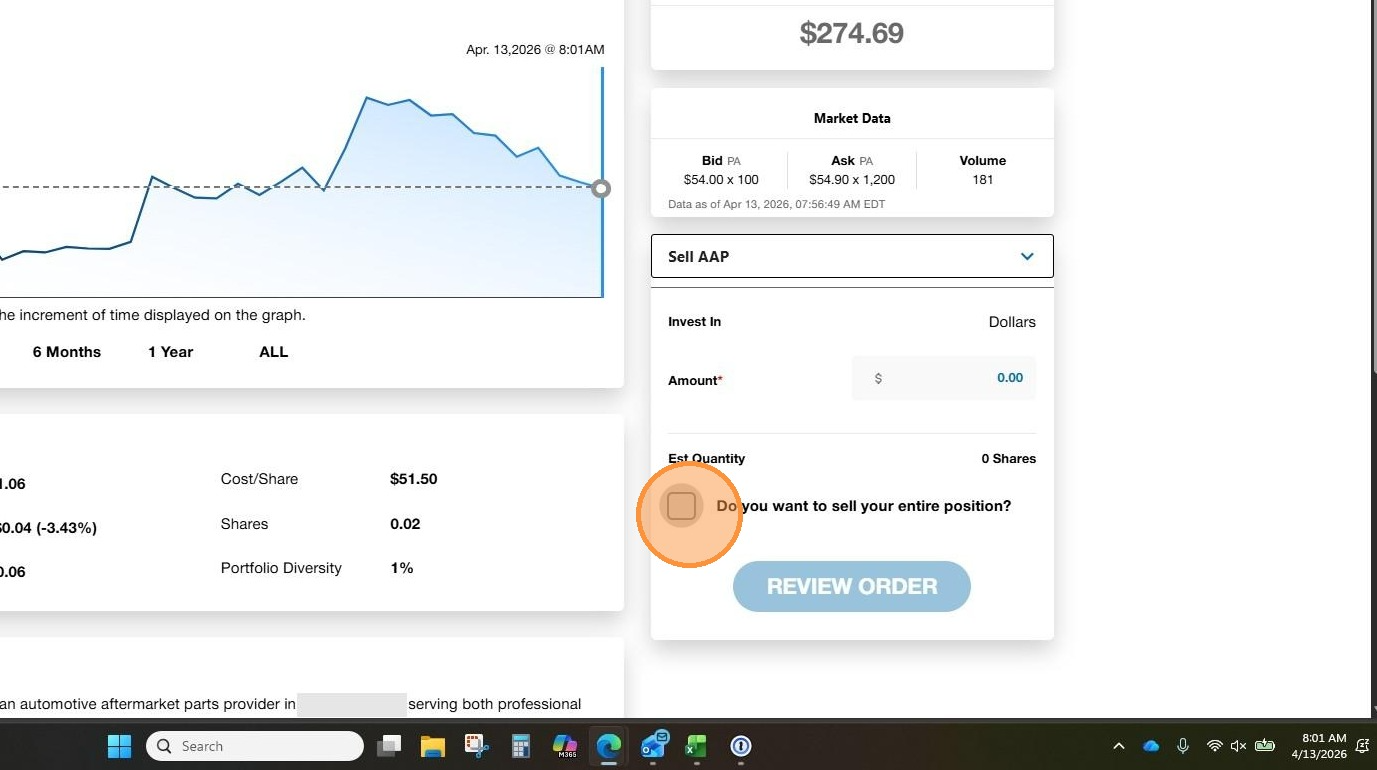Viewport: 1377px width, 770px height.
Task: Click the graph timestamp Apr. 13,2026 @ 8:01AM
Action: pos(535,49)
